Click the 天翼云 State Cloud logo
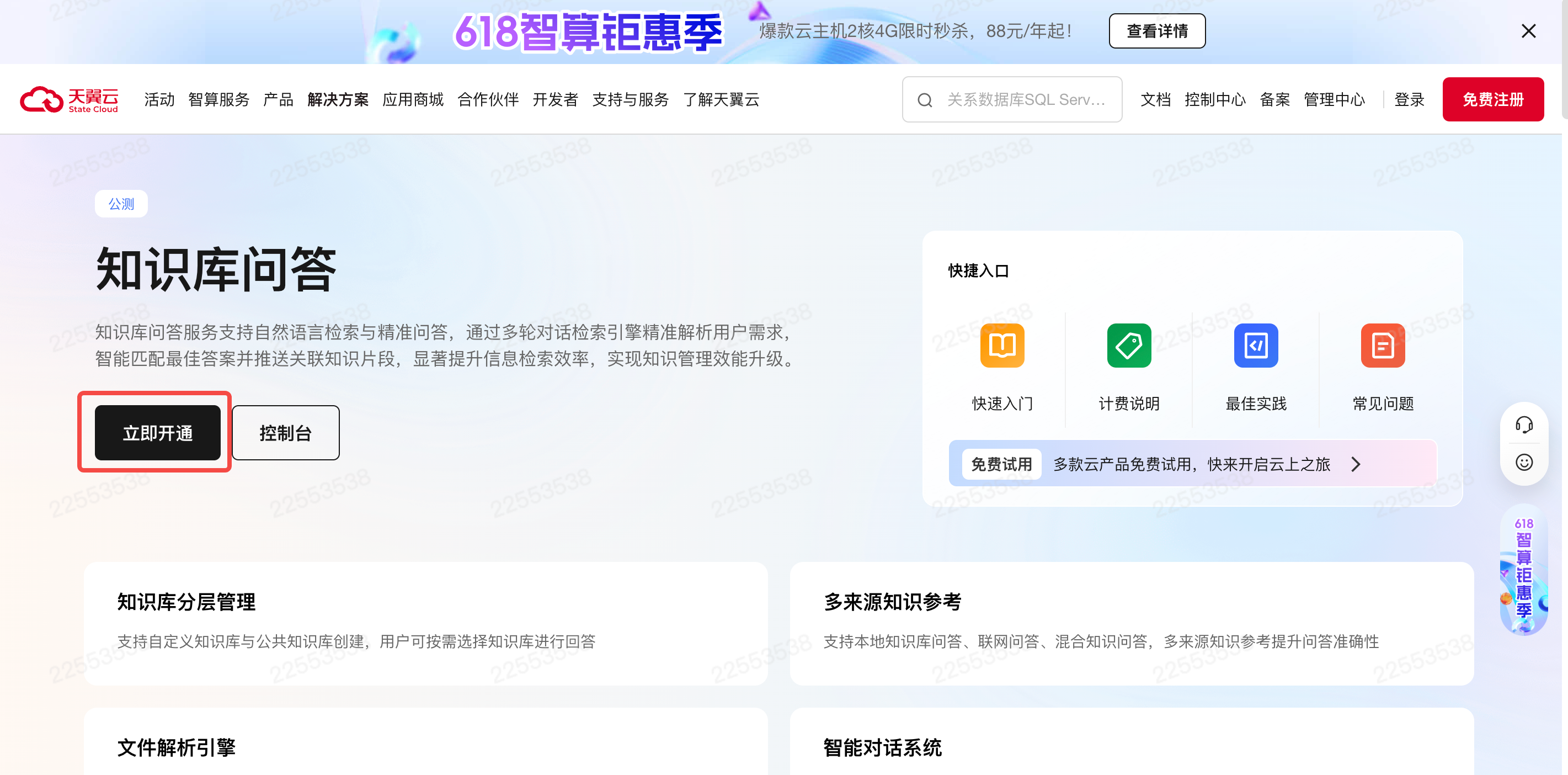The height and width of the screenshot is (775, 1568). (69, 99)
